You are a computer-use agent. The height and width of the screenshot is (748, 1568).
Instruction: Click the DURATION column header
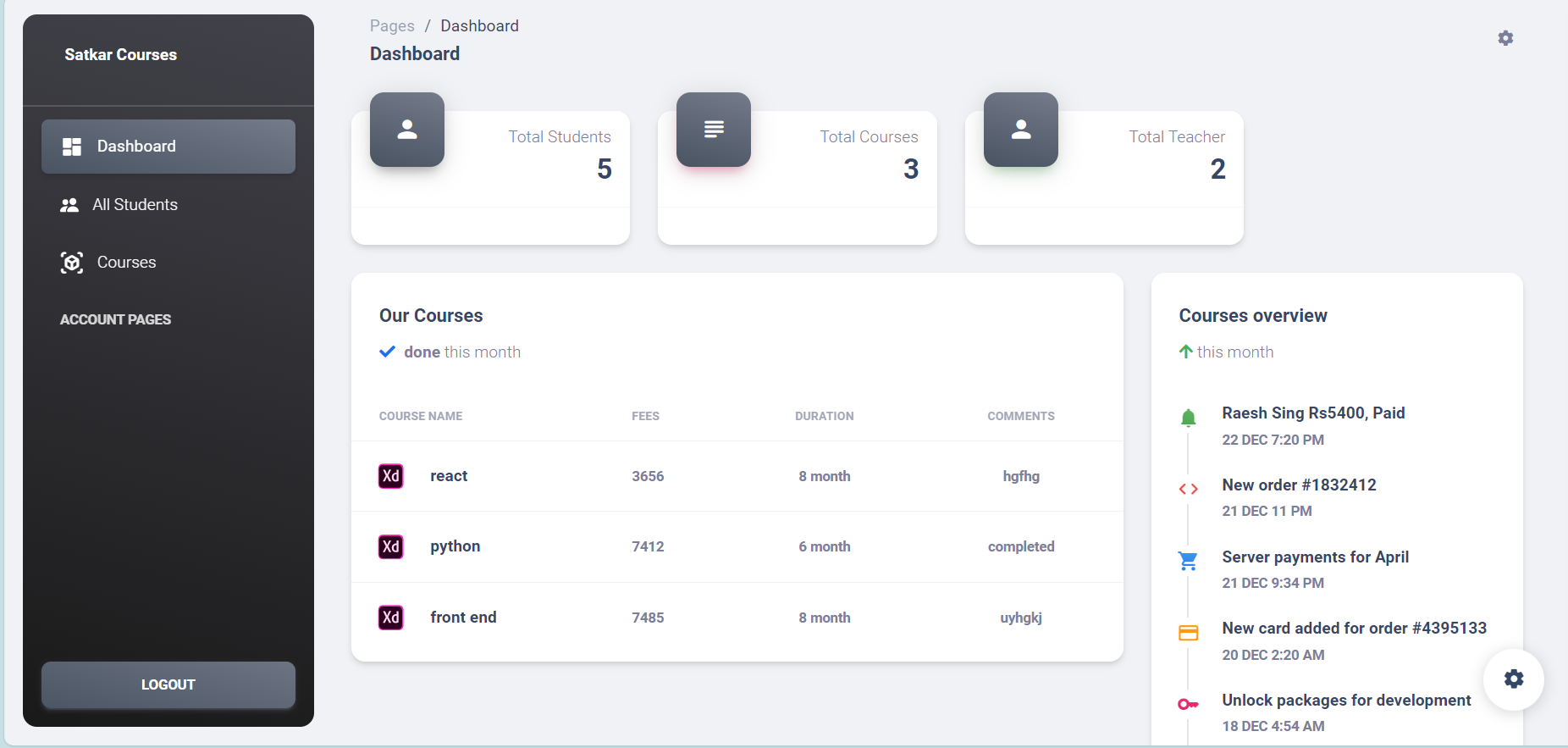coord(825,416)
